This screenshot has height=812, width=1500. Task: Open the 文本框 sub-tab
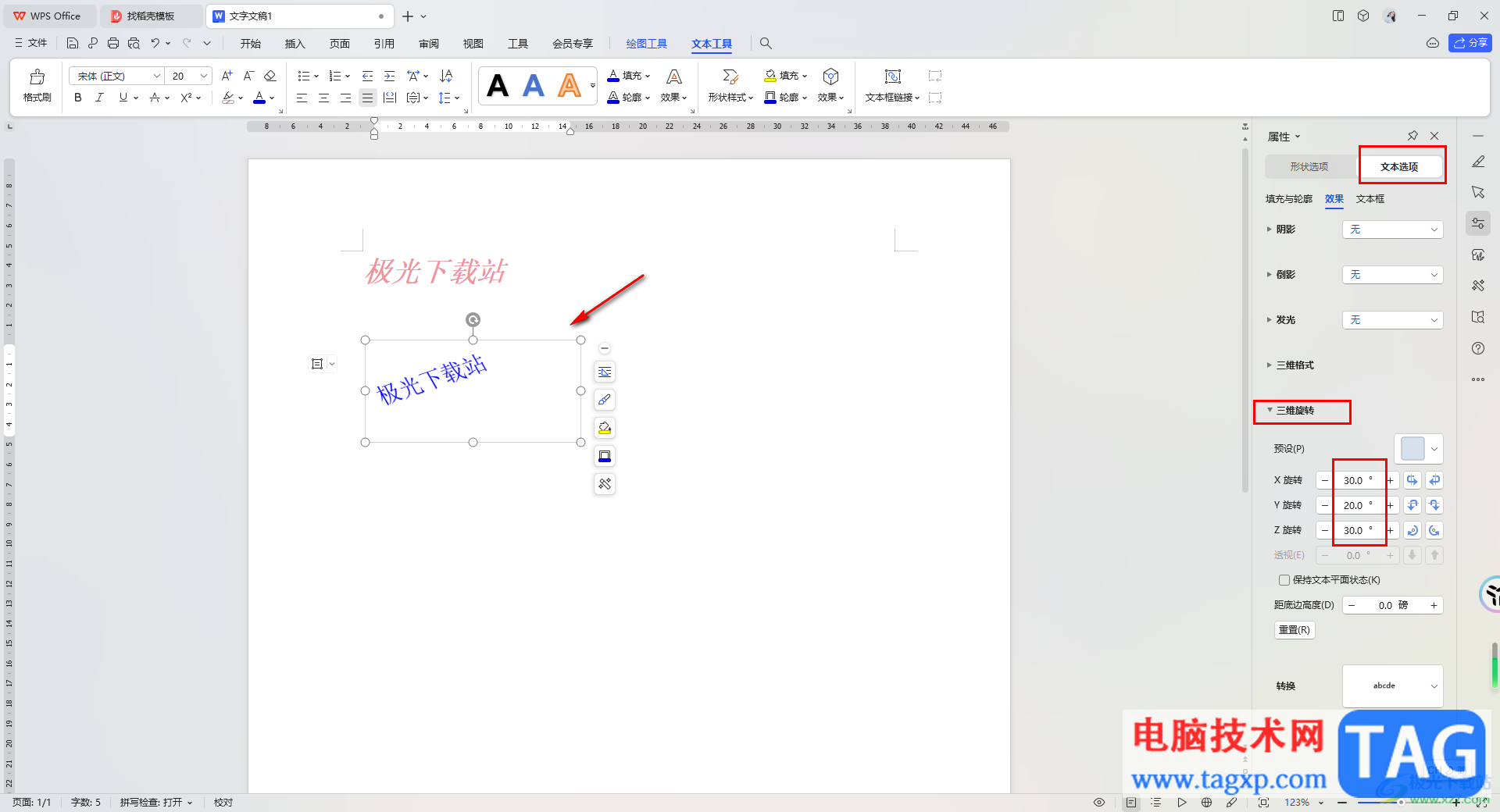(x=1370, y=199)
